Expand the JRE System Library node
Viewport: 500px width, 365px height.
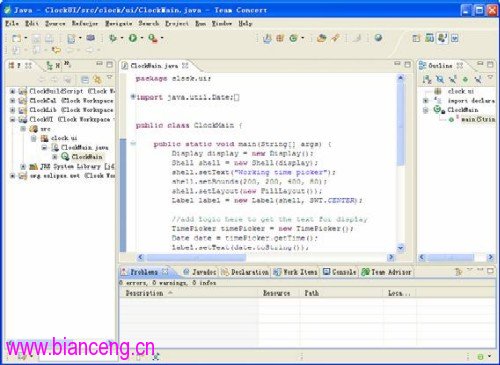click(23, 166)
